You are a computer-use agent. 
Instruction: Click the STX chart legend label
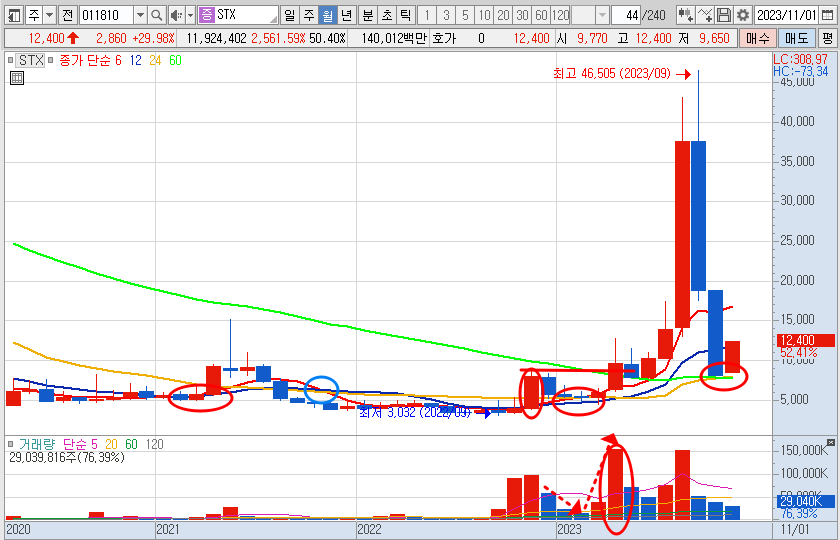click(31, 61)
